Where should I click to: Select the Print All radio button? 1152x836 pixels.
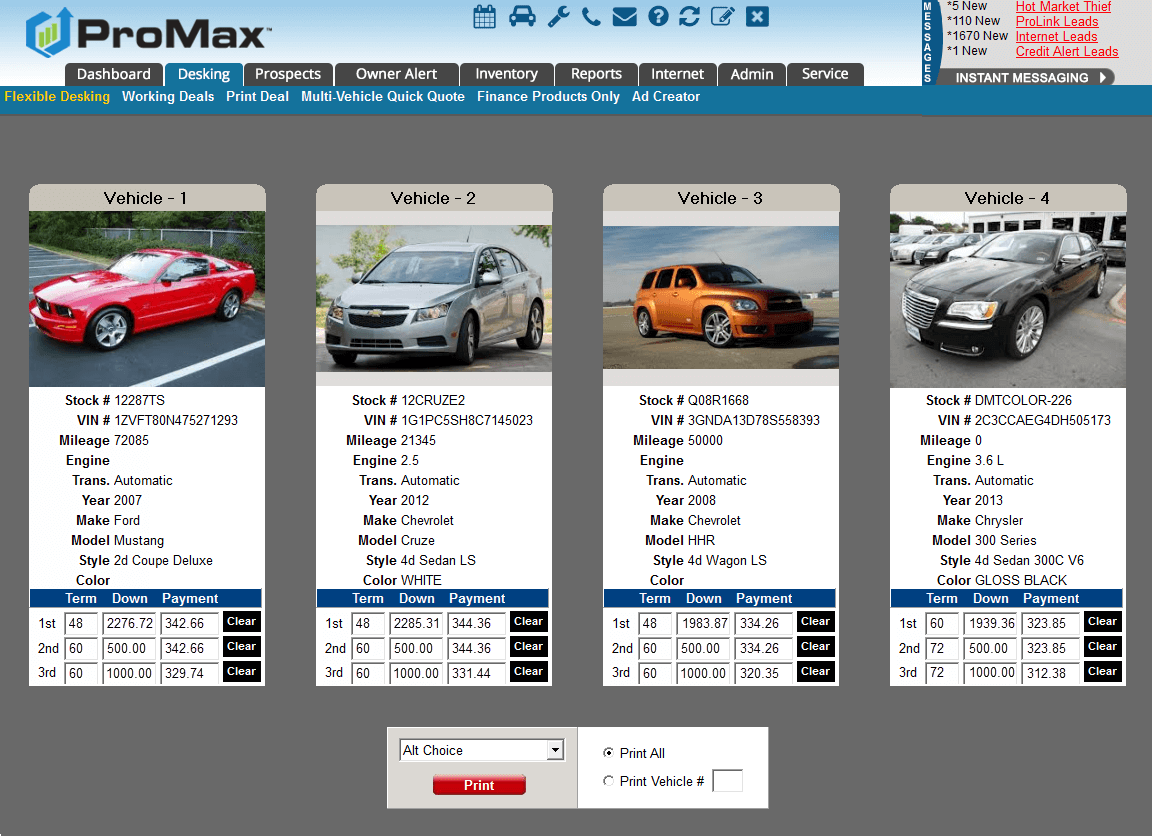608,753
